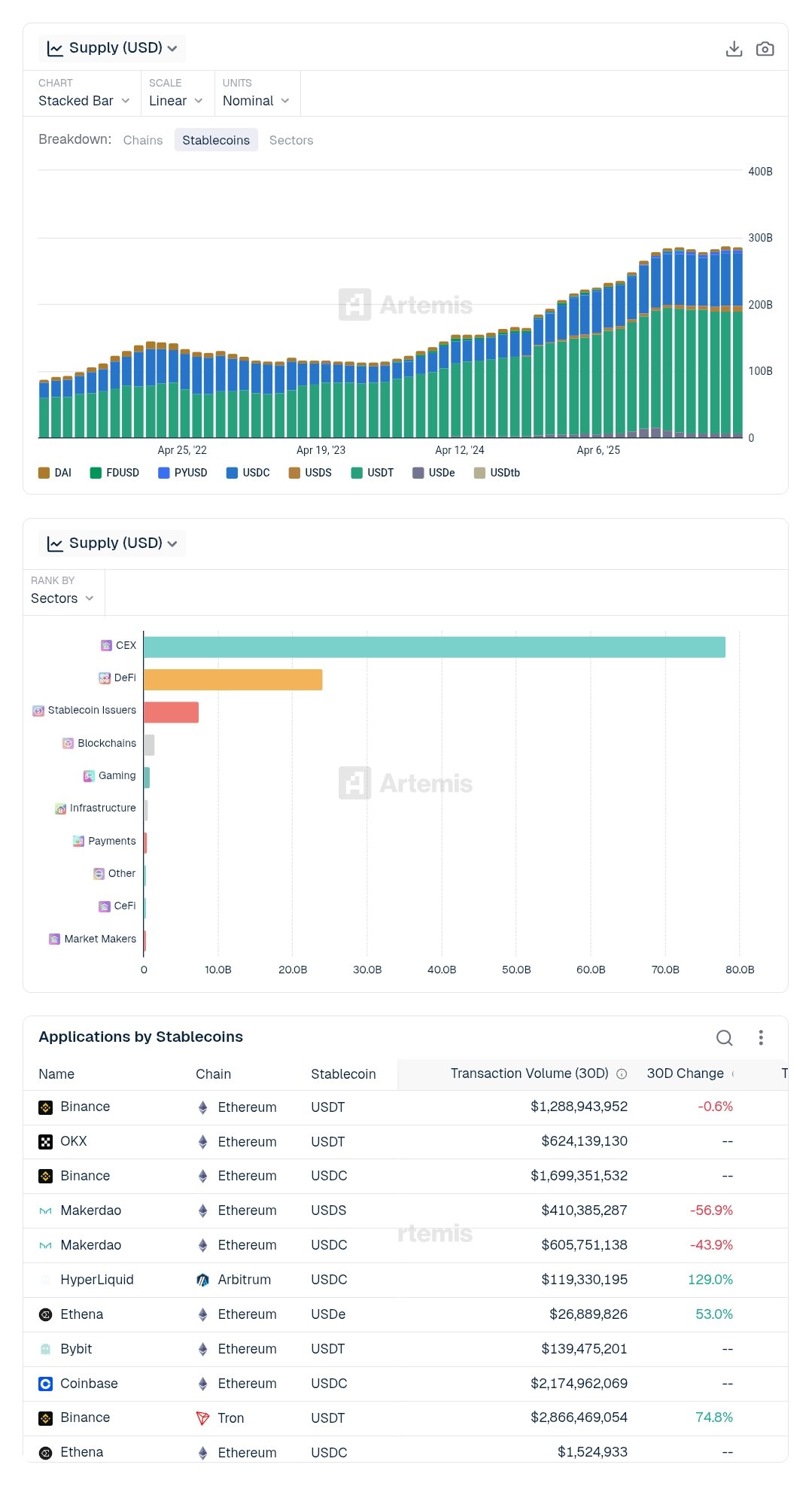
Task: Sort by the 30D Change column header
Action: click(x=685, y=1073)
